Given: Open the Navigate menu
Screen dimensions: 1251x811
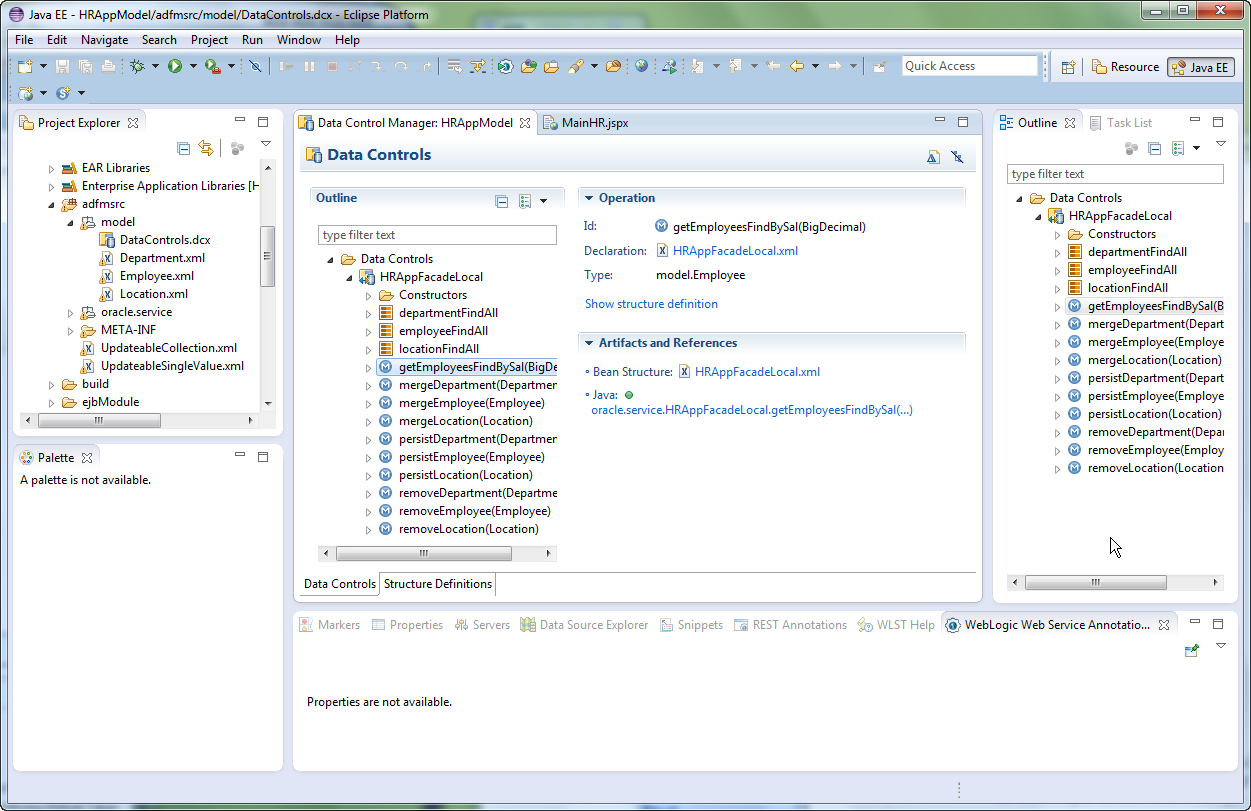Looking at the screenshot, I should pyautogui.click(x=104, y=40).
